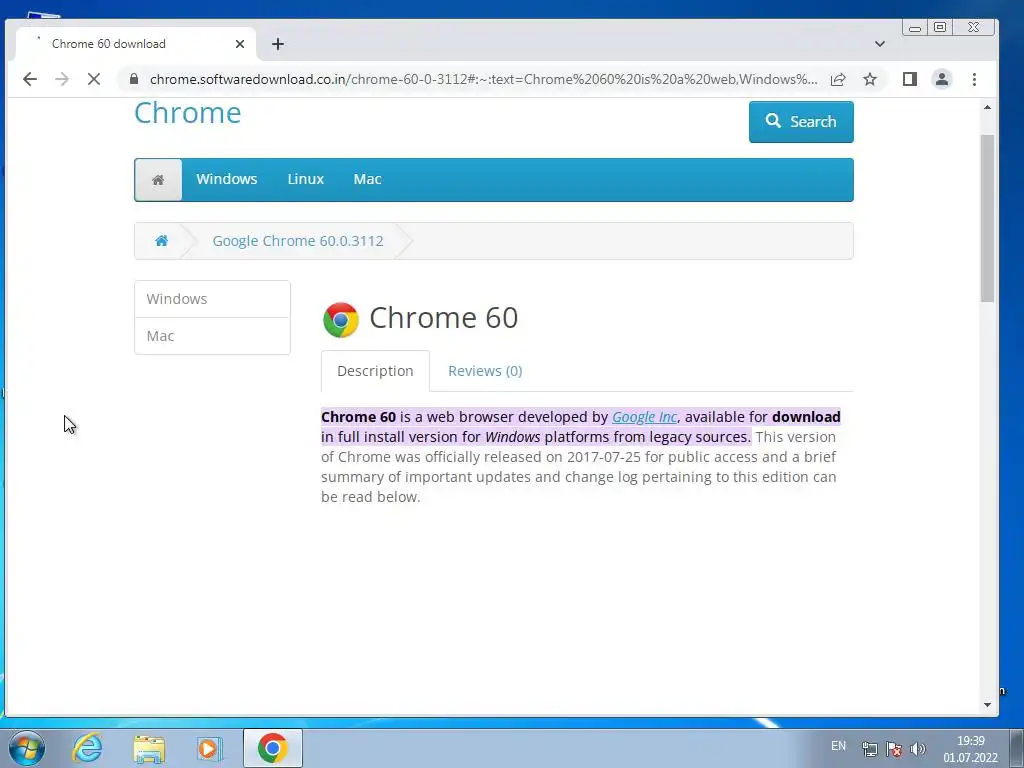This screenshot has height=768, width=1024.
Task: Select the Chrome 60 download tab
Action: click(x=137, y=44)
